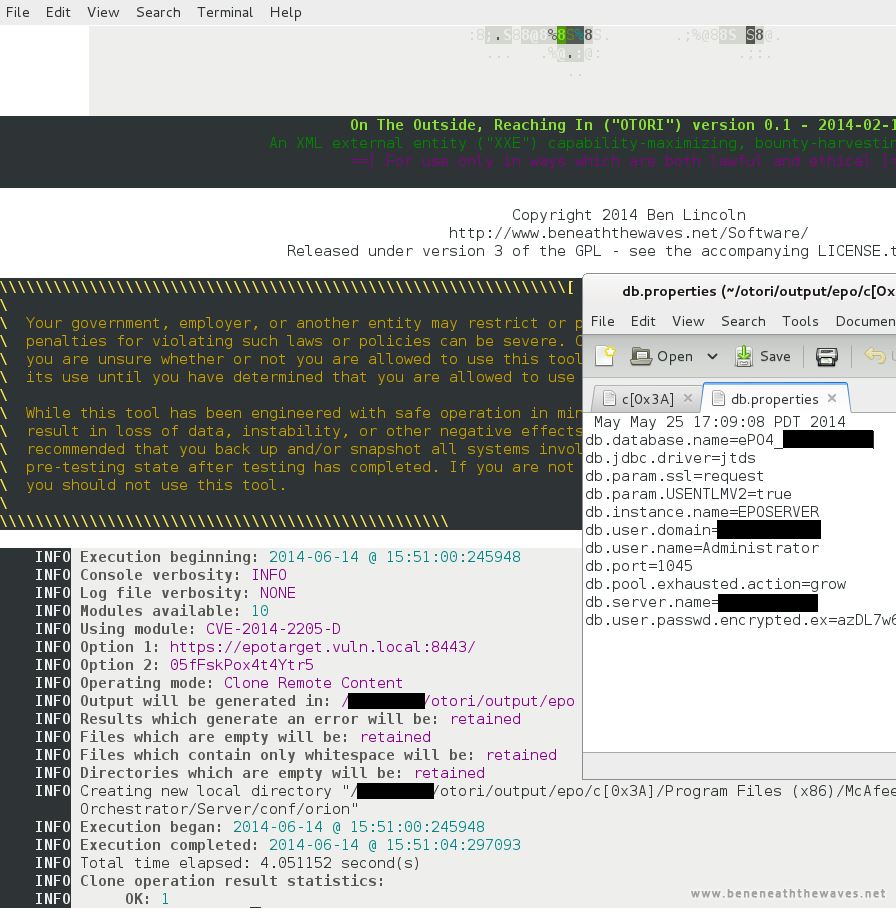This screenshot has width=896, height=908.
Task: Click the Total time elapsed line
Action: coord(250,863)
